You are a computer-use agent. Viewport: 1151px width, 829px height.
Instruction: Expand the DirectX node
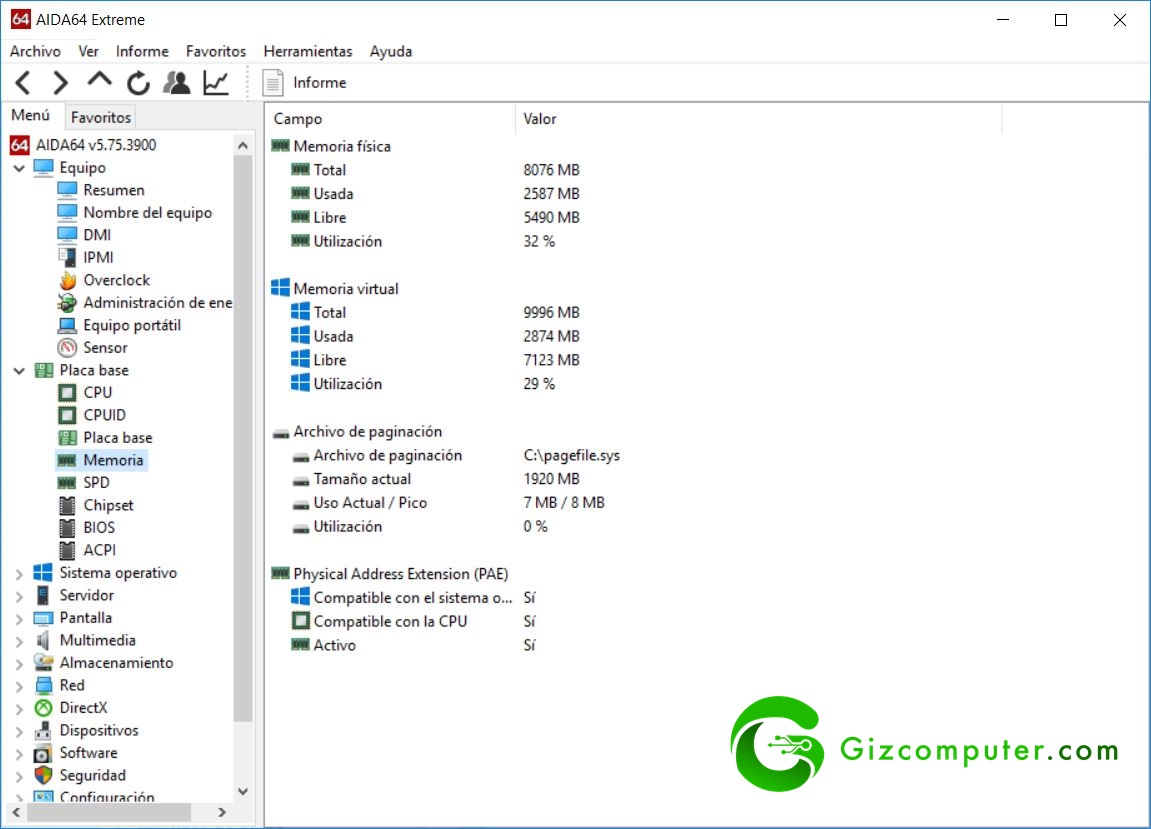(19, 709)
